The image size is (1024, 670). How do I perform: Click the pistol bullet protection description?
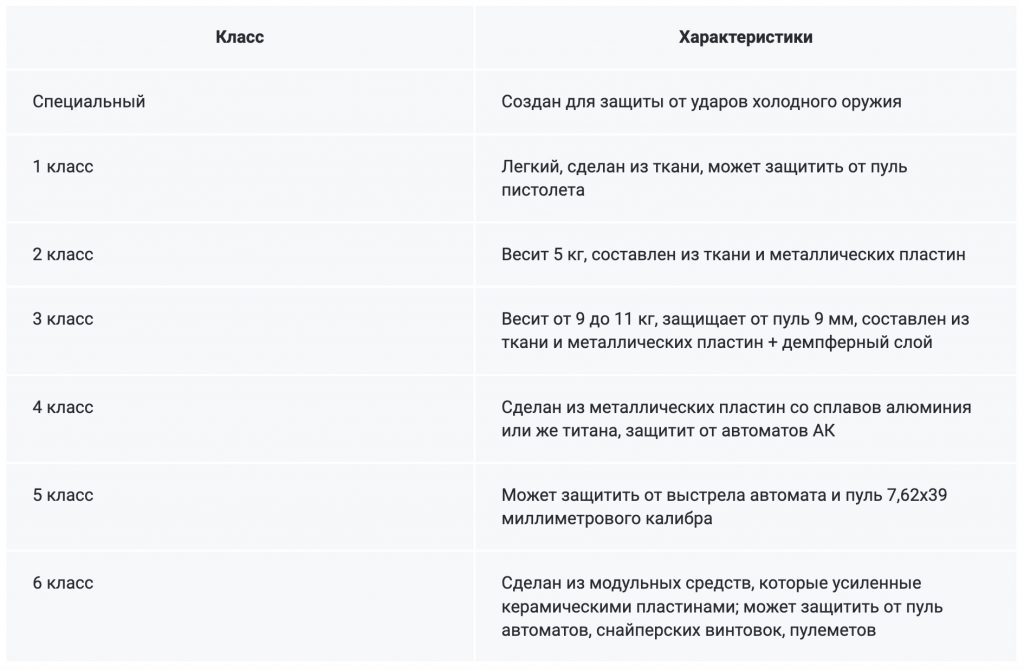pyautogui.click(x=704, y=178)
